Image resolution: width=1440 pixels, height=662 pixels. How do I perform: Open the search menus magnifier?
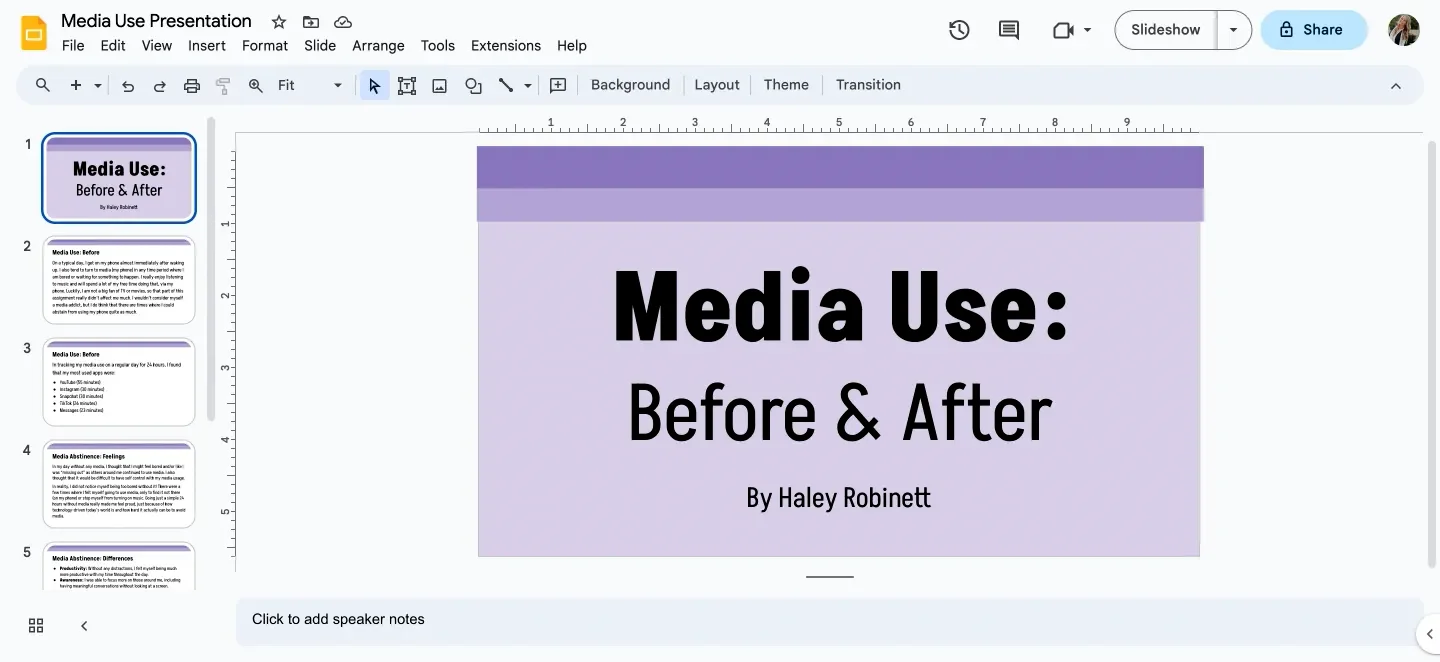pos(43,85)
